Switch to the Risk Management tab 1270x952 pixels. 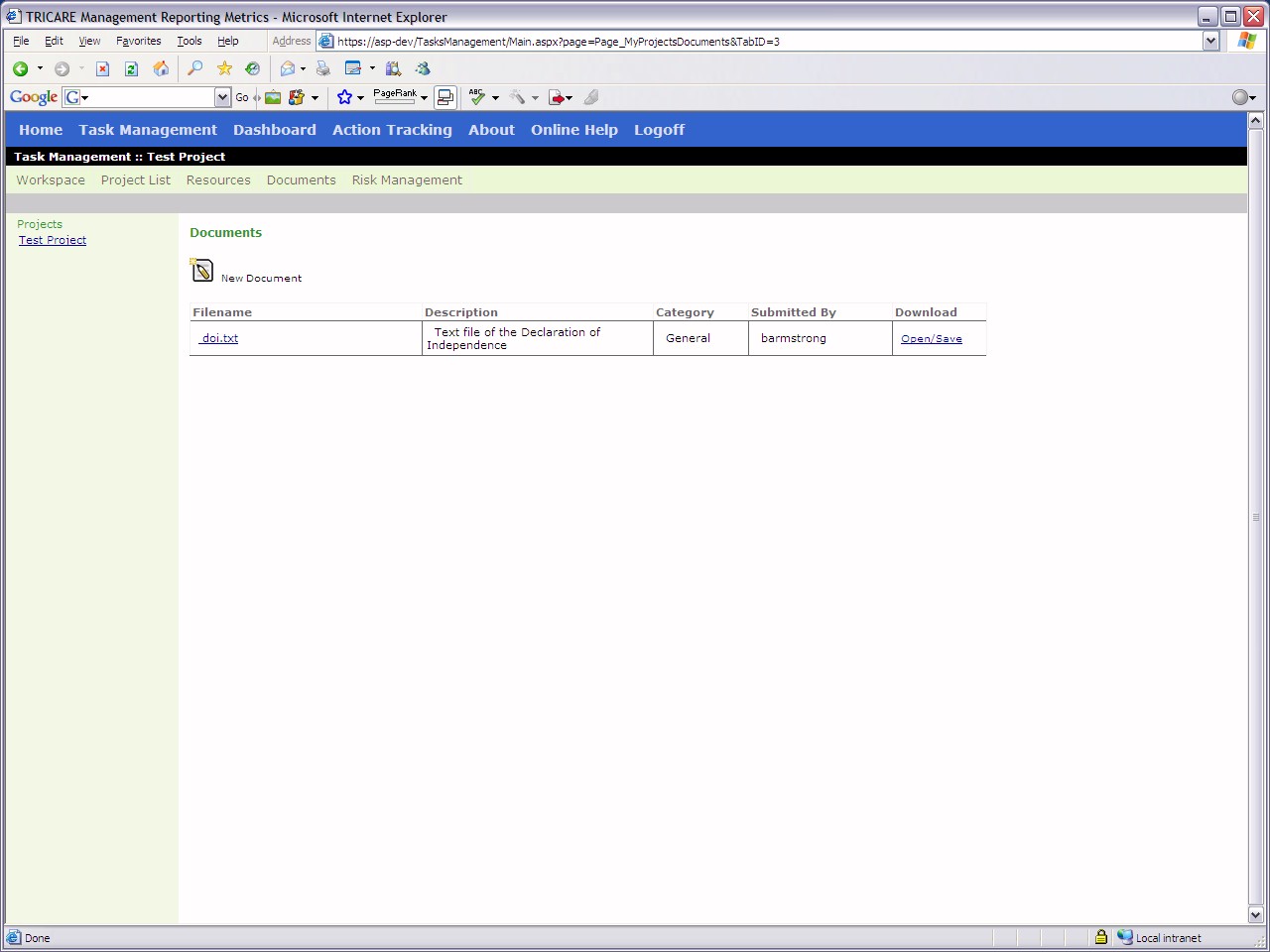click(407, 180)
